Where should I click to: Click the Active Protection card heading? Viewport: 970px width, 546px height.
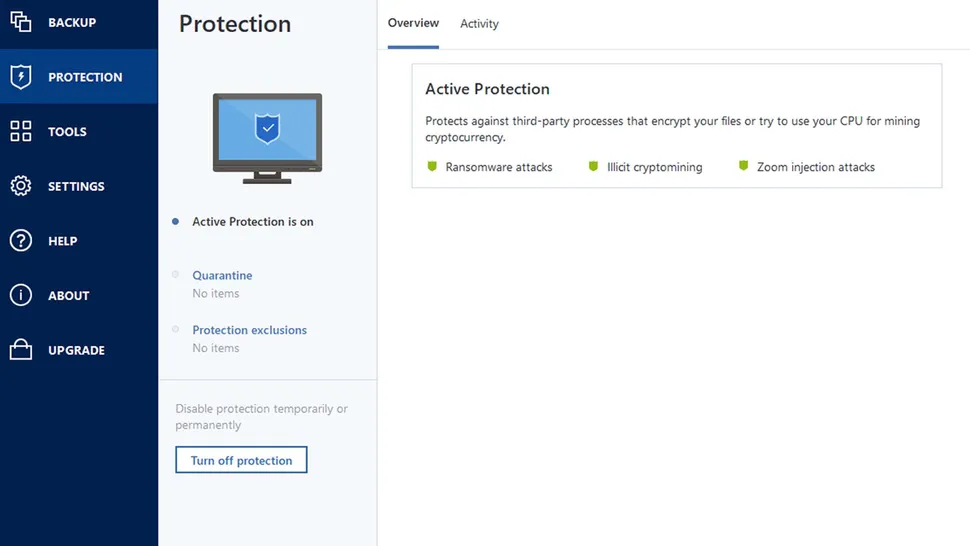pos(487,89)
